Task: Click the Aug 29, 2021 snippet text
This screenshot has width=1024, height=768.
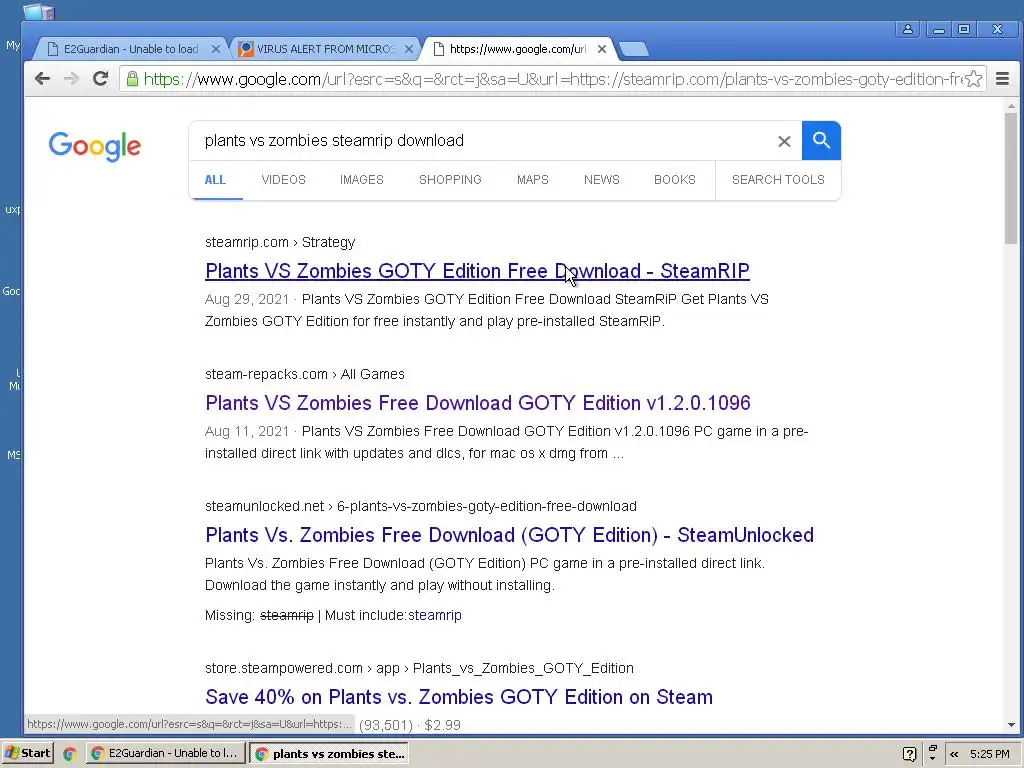Action: tap(247, 299)
